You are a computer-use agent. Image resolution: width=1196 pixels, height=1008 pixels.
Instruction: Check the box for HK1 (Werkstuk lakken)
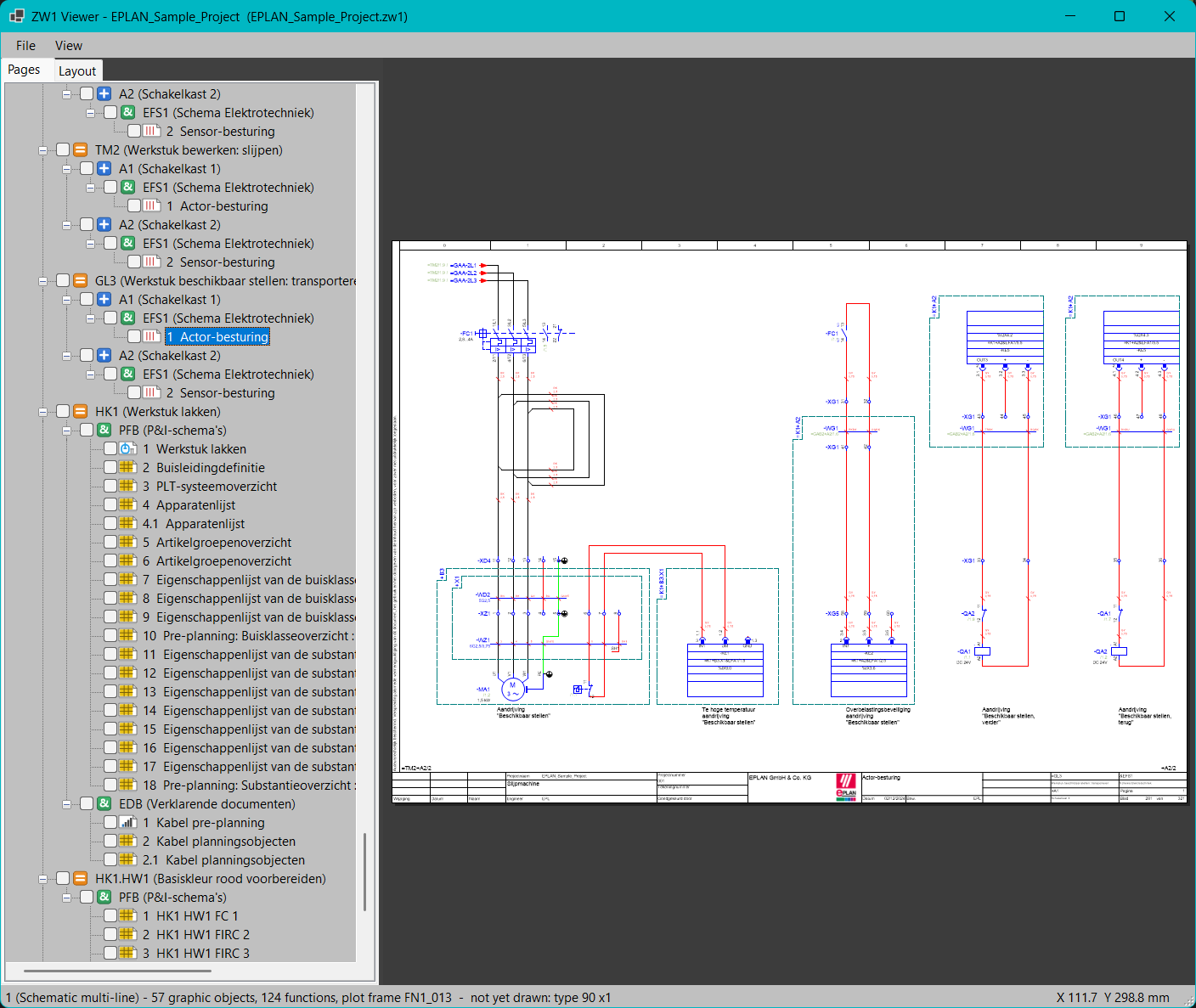click(63, 412)
